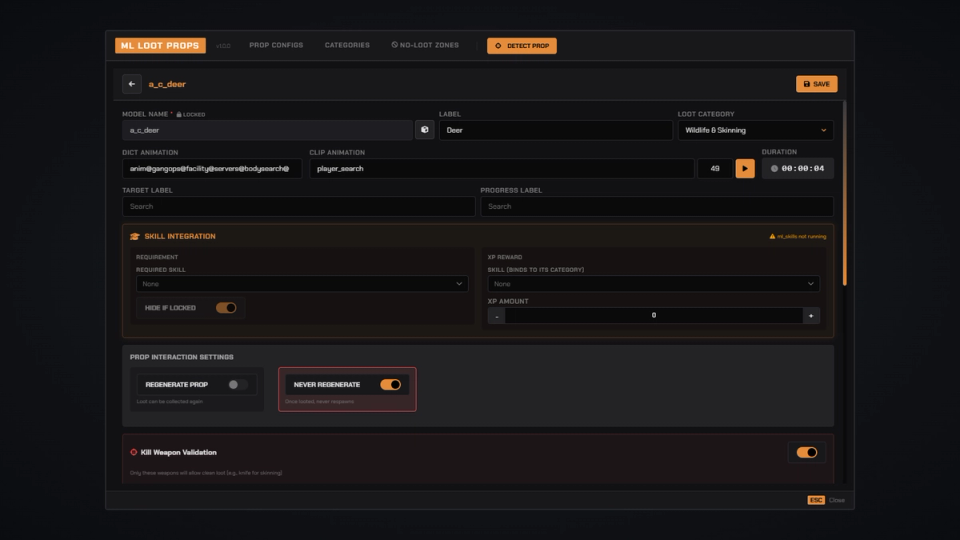
Task: Edit the Clip Animation player_search field
Action: (501, 168)
